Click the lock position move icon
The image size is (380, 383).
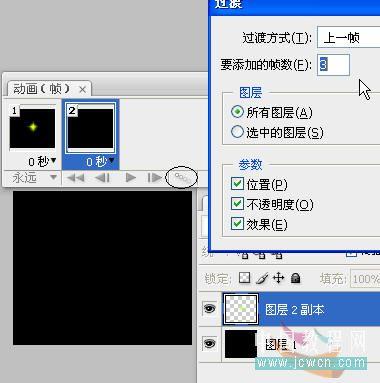click(278, 278)
